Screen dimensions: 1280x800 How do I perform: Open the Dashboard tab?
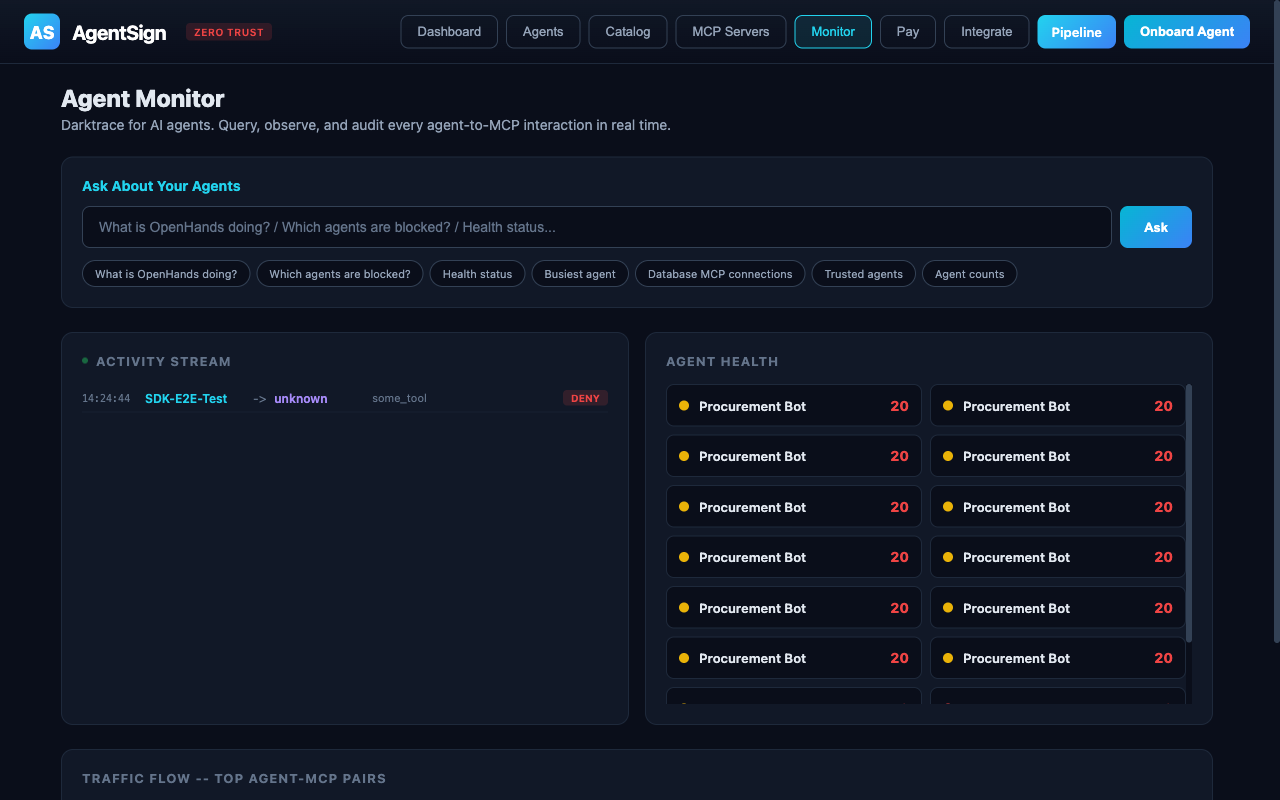point(449,32)
